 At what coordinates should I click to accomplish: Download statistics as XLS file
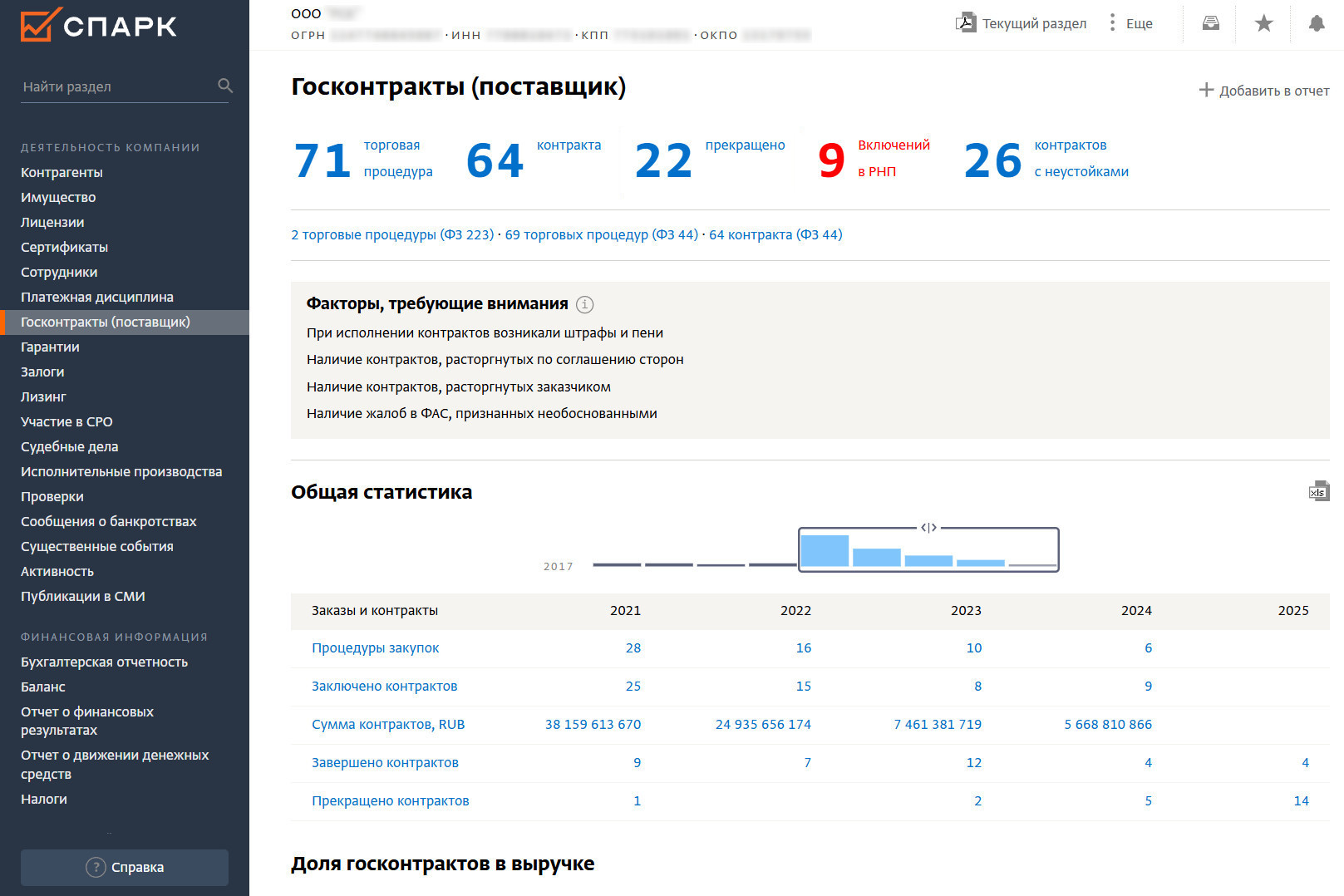click(x=1318, y=491)
